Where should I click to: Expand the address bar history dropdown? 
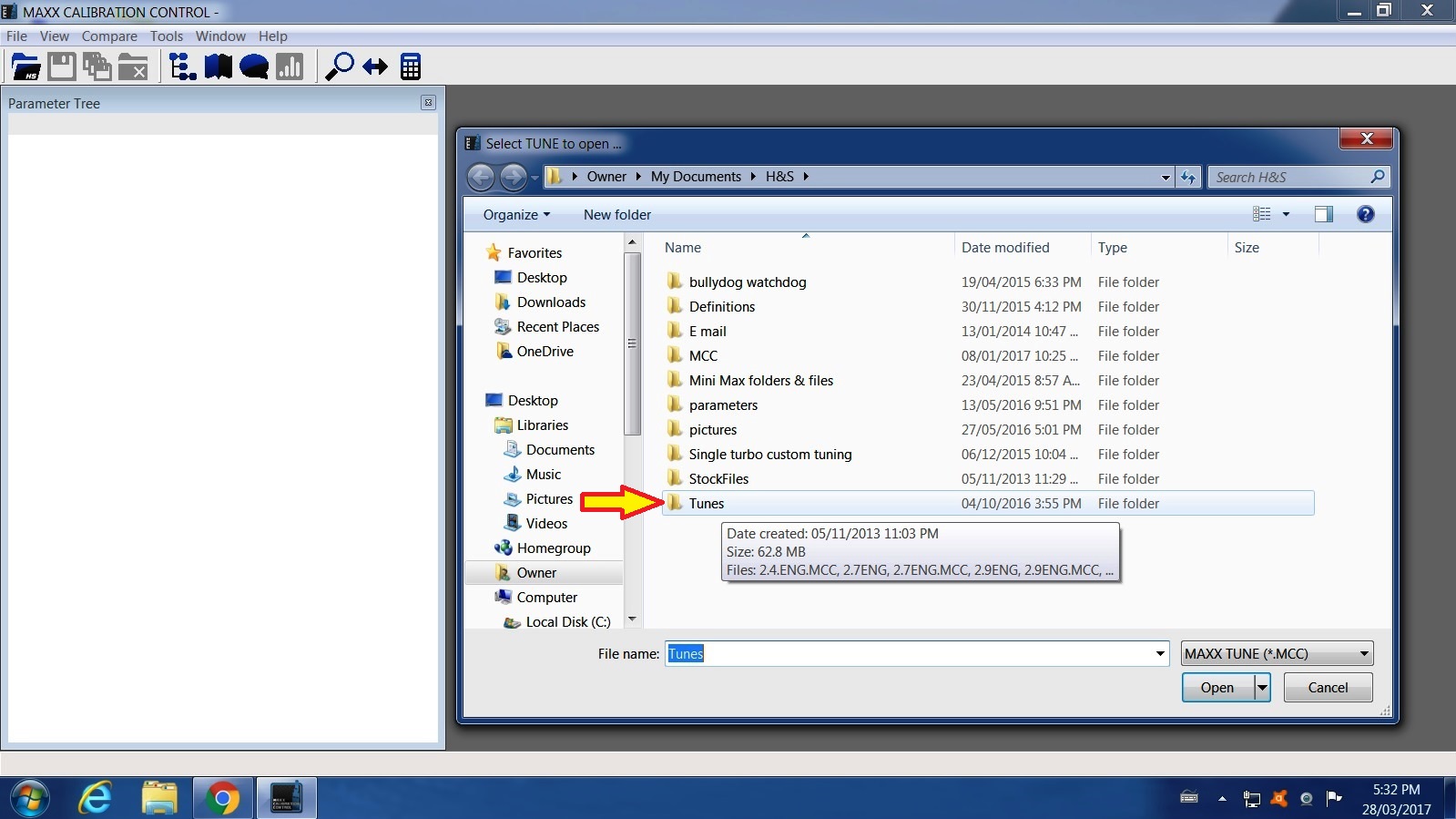click(x=1166, y=178)
